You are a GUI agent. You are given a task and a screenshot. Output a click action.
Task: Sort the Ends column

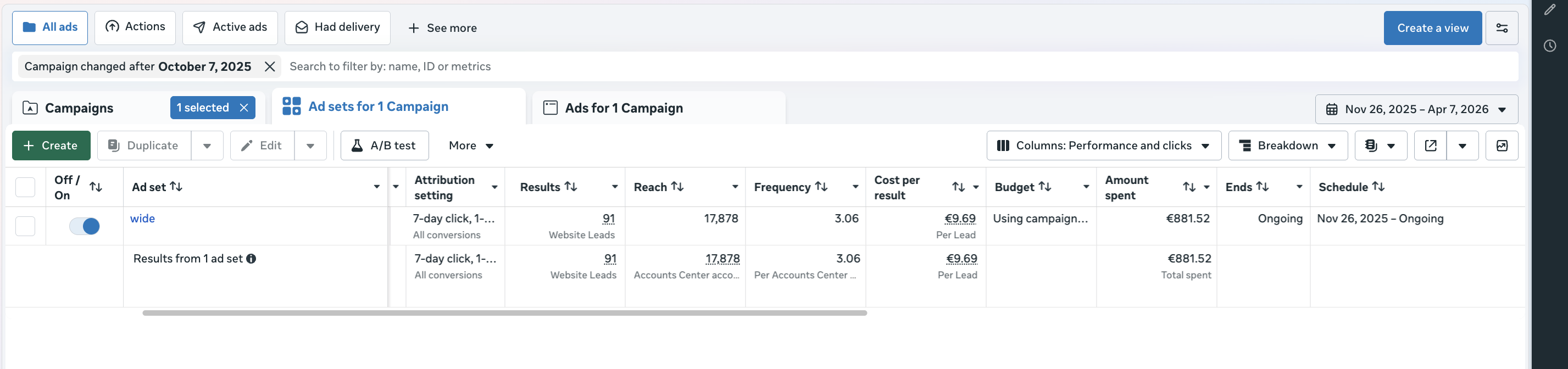(x=1263, y=187)
